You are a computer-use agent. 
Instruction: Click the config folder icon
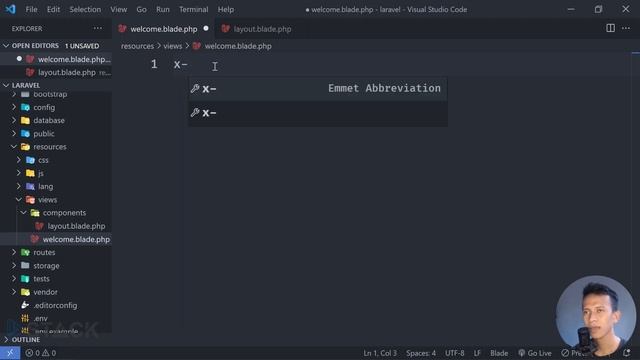coord(25,107)
